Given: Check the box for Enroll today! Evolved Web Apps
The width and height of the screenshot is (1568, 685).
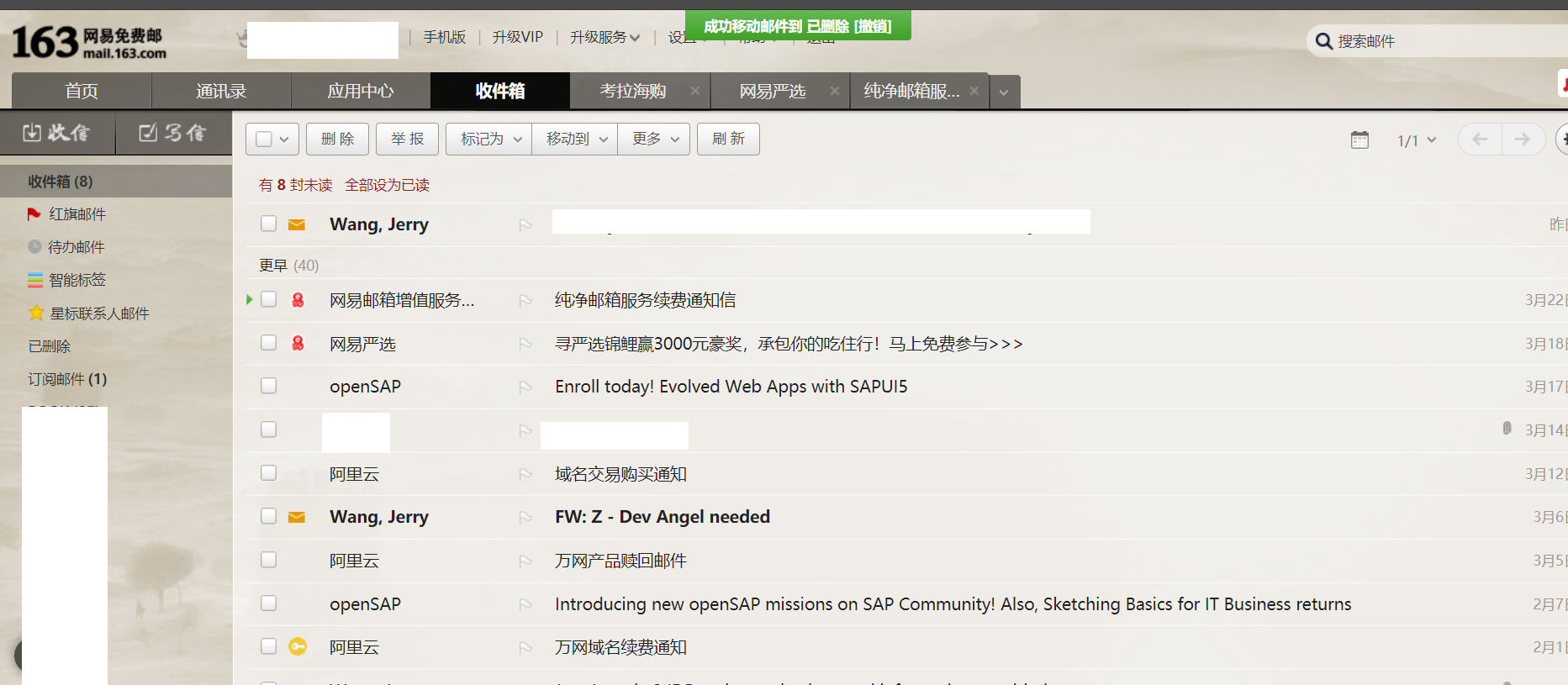Looking at the screenshot, I should [268, 386].
